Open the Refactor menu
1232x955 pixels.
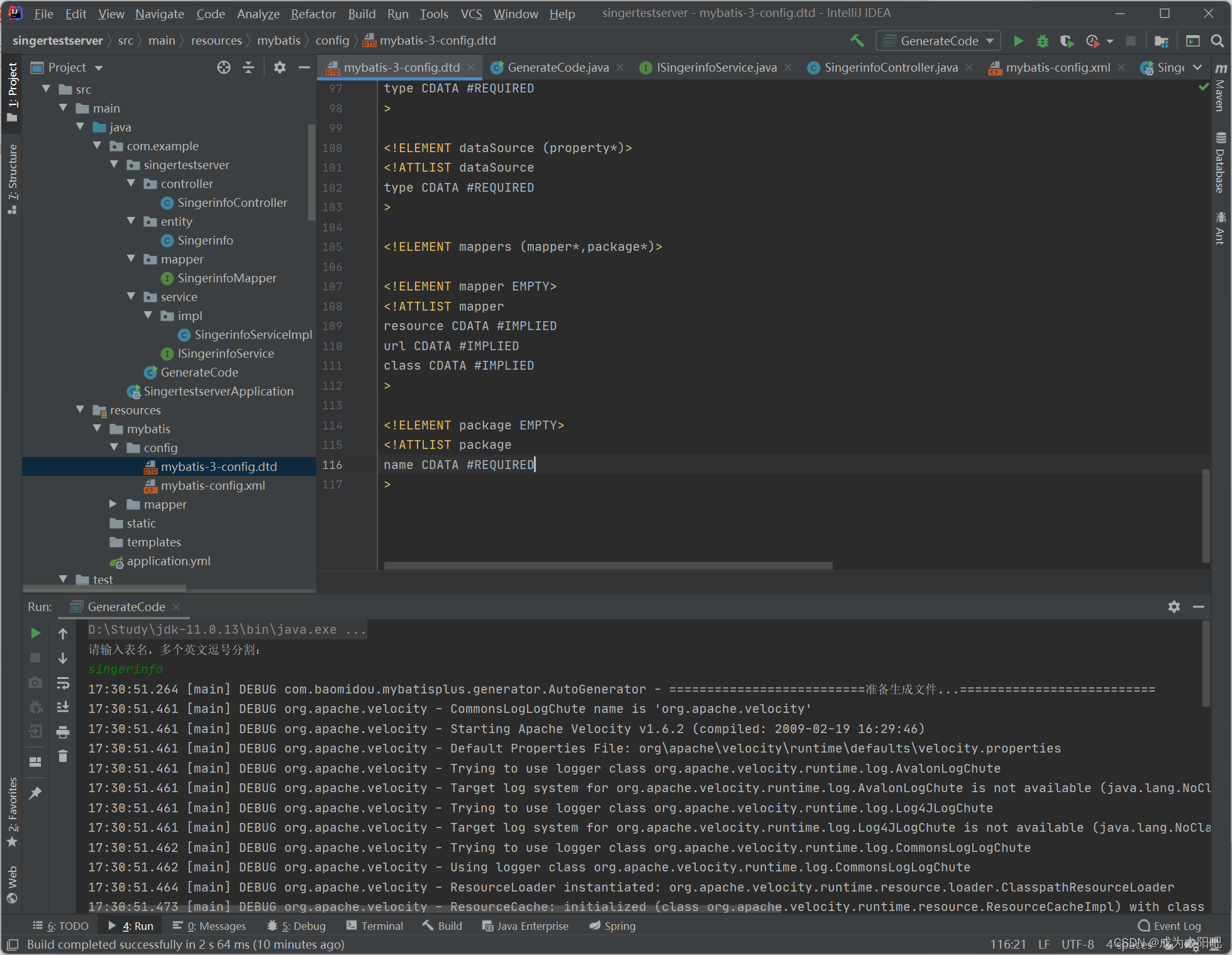click(313, 14)
